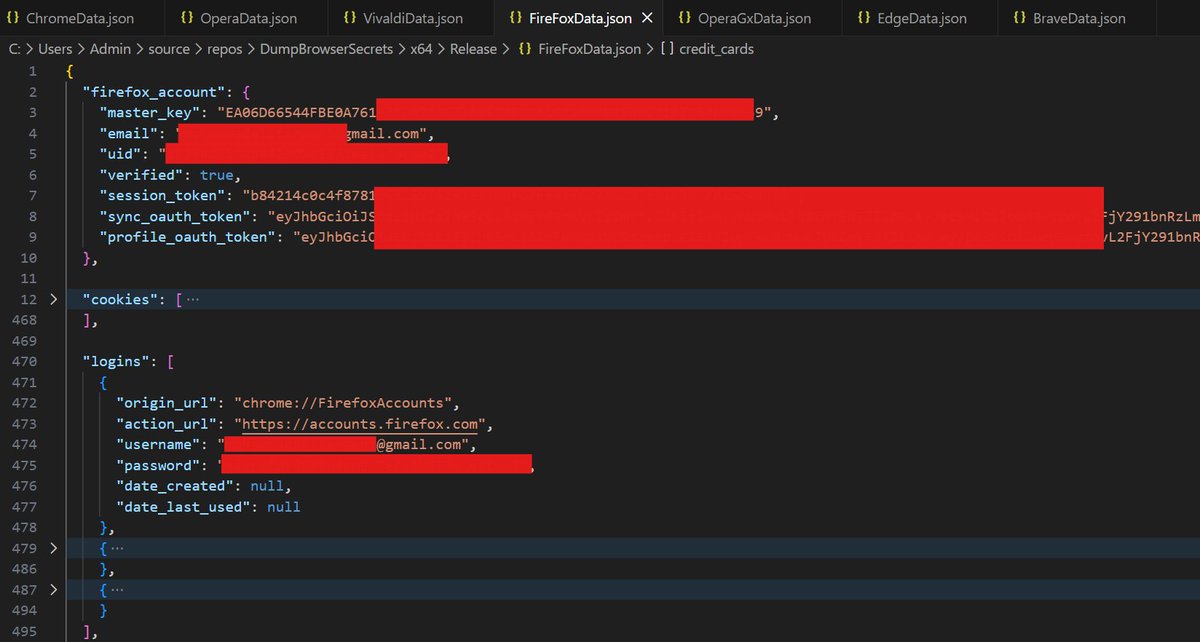Open the x64 breadcrumb segment
This screenshot has width=1200, height=642.
coord(421,48)
